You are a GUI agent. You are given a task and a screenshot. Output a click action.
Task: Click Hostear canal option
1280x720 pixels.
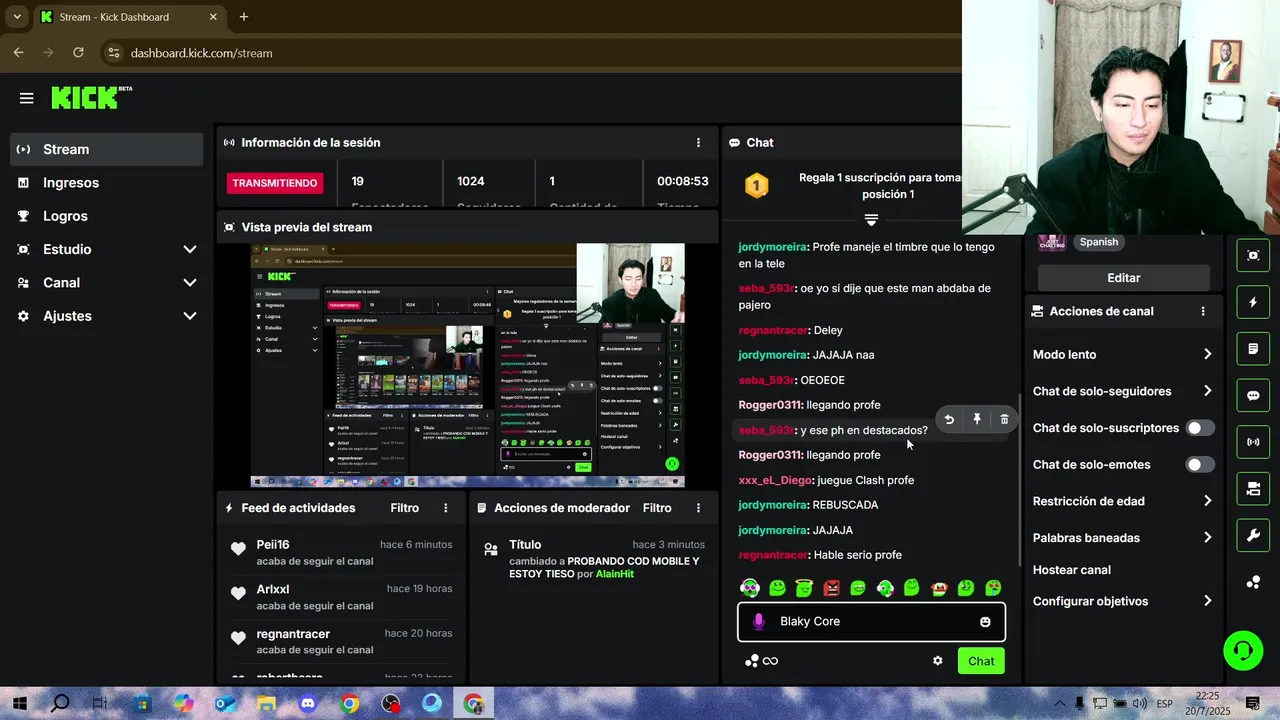tap(1072, 570)
